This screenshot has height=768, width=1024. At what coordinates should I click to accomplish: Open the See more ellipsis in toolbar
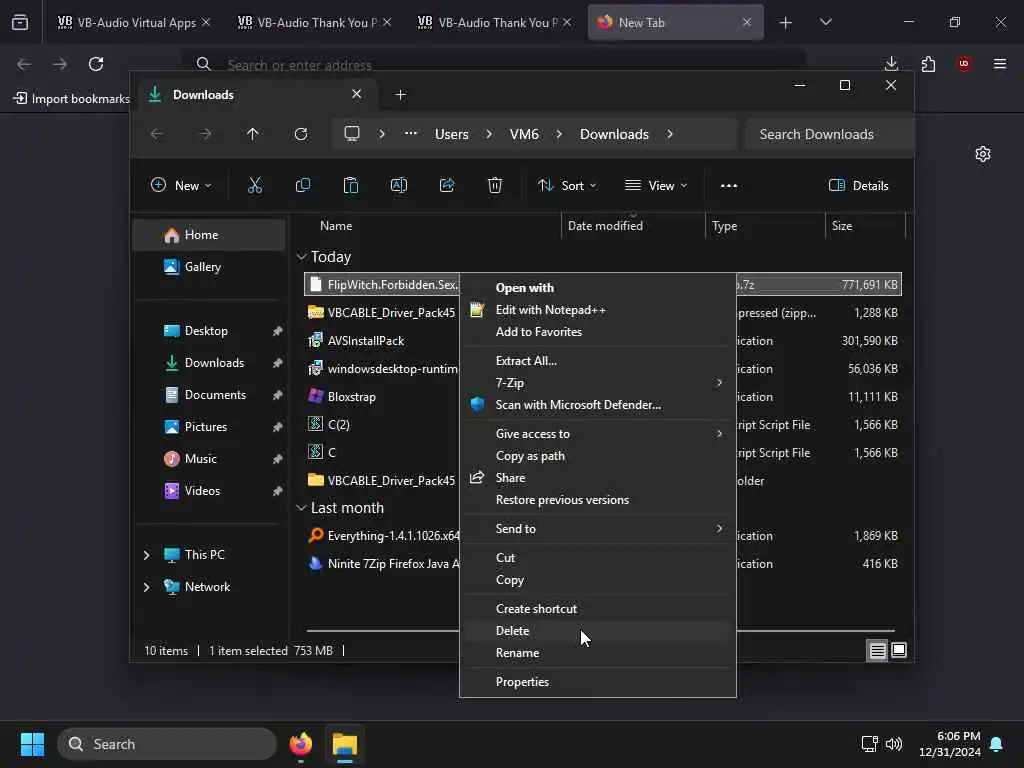[x=729, y=185]
